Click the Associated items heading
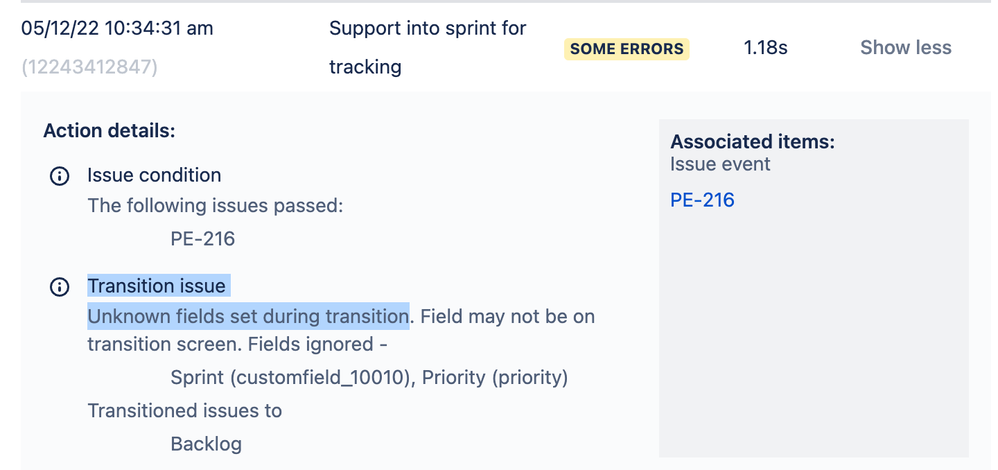The image size is (998, 470). pyautogui.click(x=752, y=141)
